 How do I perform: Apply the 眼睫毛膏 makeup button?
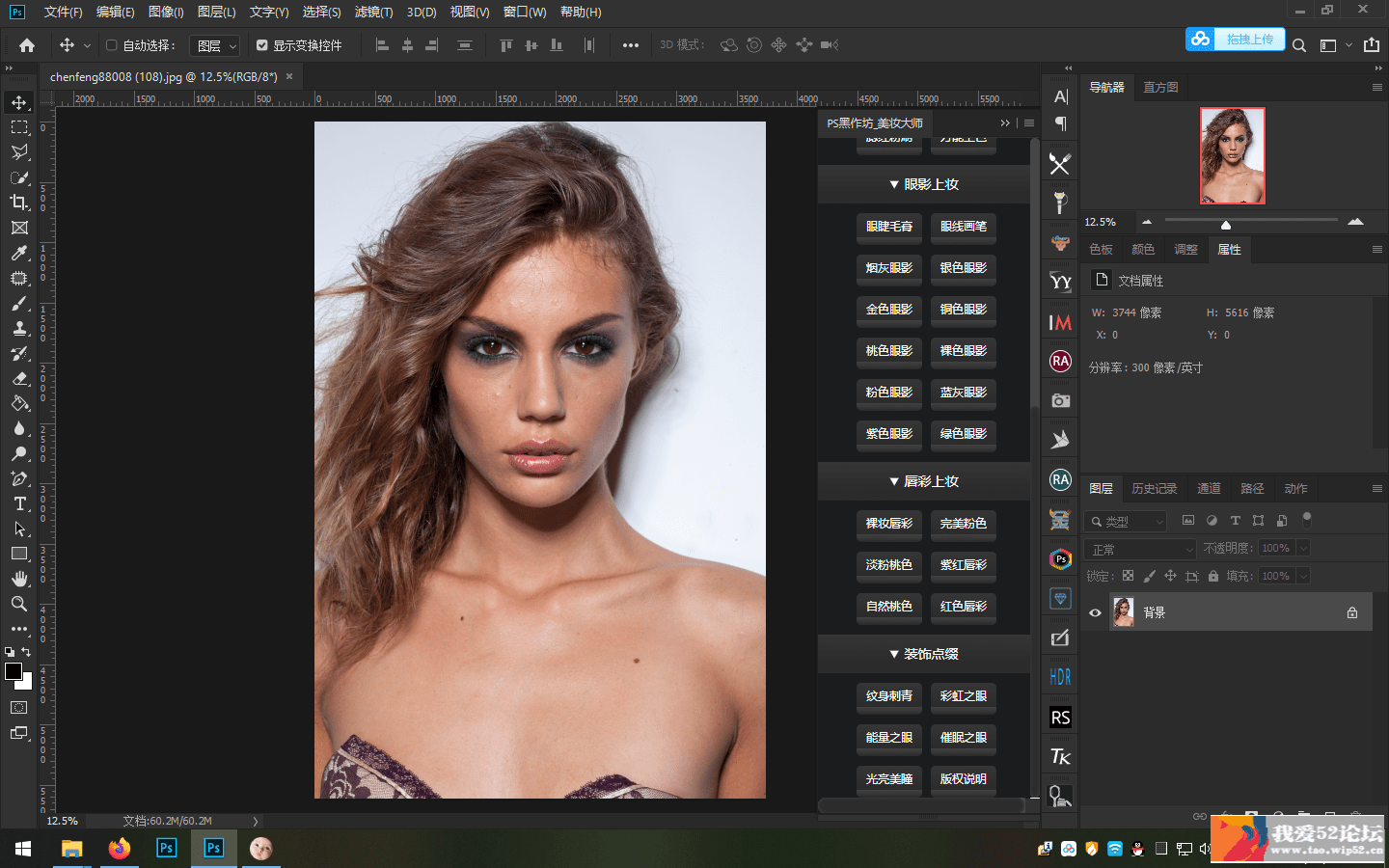pyautogui.click(x=889, y=227)
